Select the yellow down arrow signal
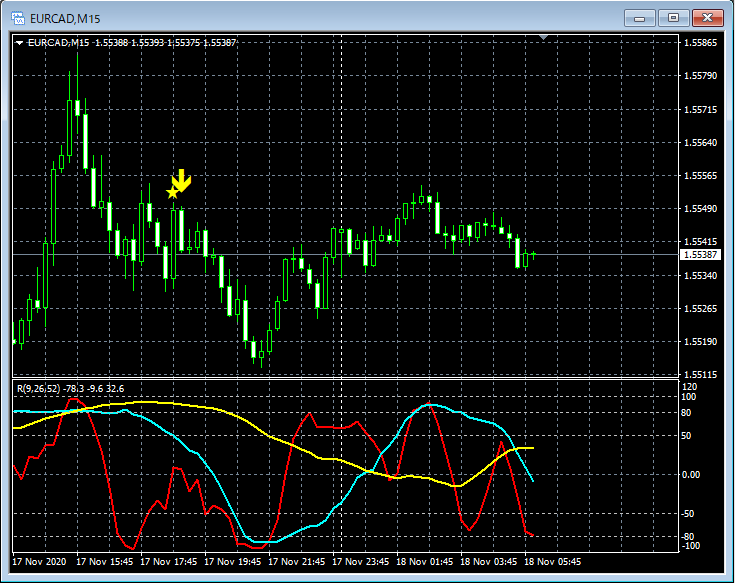Image resolution: width=736 pixels, height=583 pixels. (x=182, y=180)
